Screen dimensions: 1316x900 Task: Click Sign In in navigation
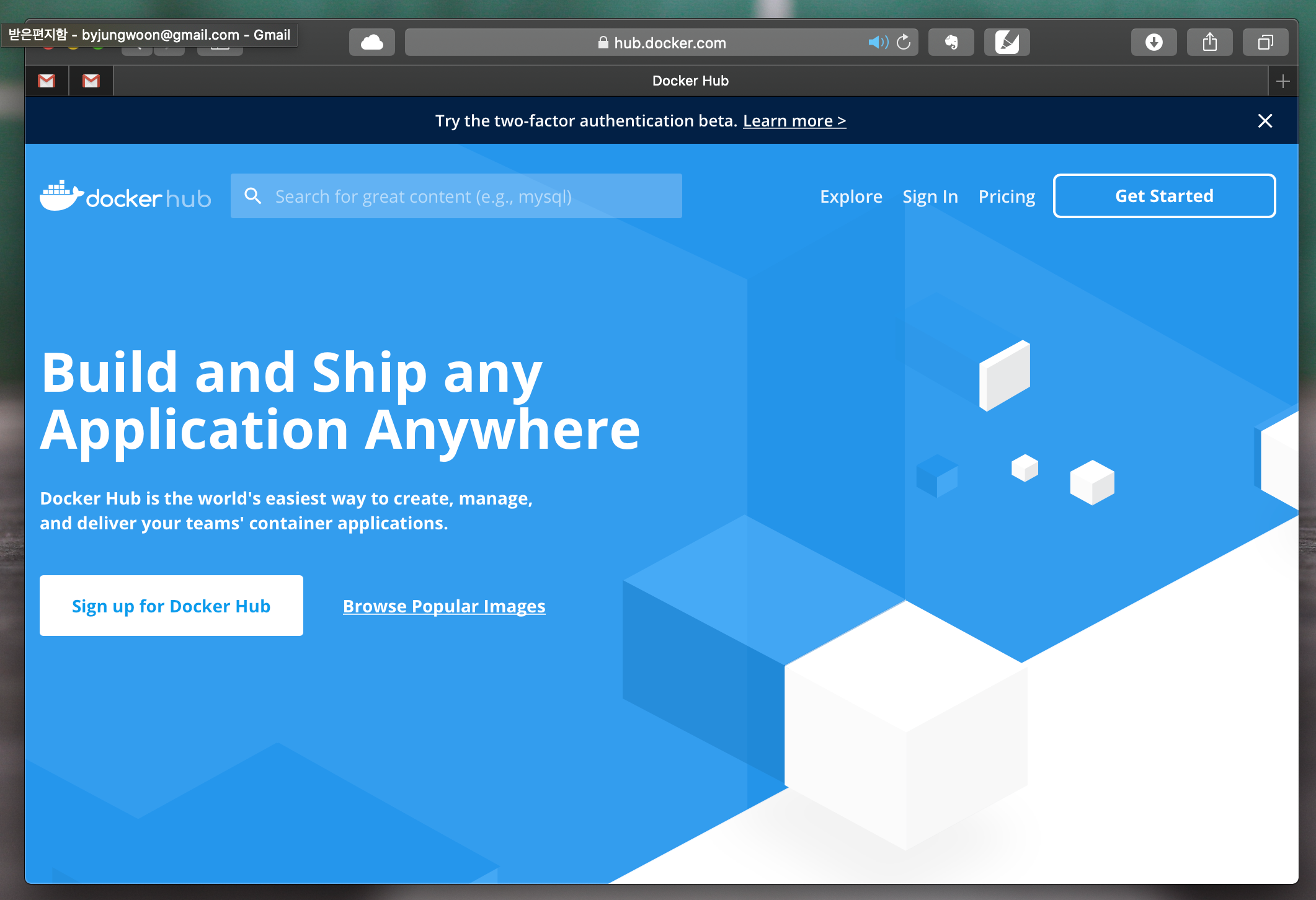pos(930,196)
